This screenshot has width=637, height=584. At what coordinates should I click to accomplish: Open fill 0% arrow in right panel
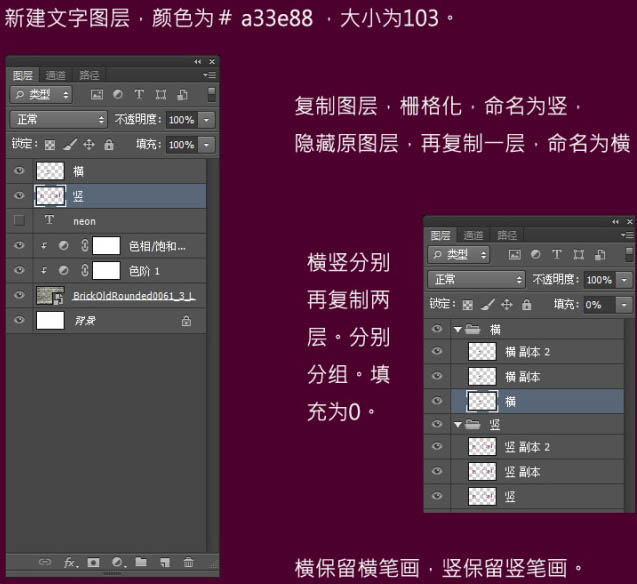pyautogui.click(x=624, y=305)
